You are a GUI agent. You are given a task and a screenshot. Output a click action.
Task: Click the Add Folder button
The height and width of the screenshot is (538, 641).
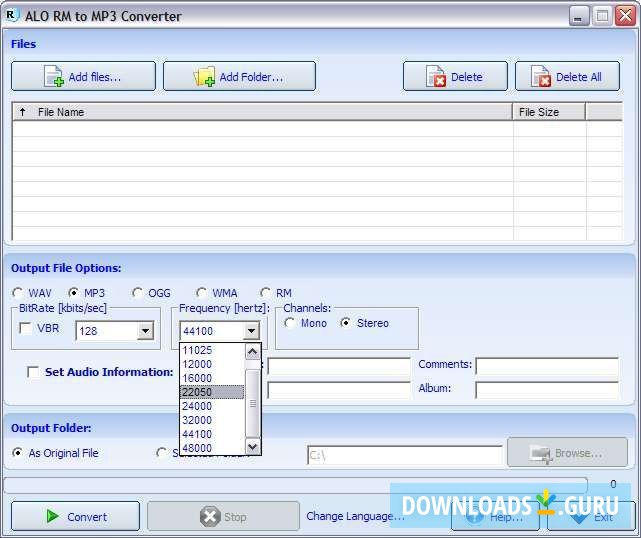point(239,76)
